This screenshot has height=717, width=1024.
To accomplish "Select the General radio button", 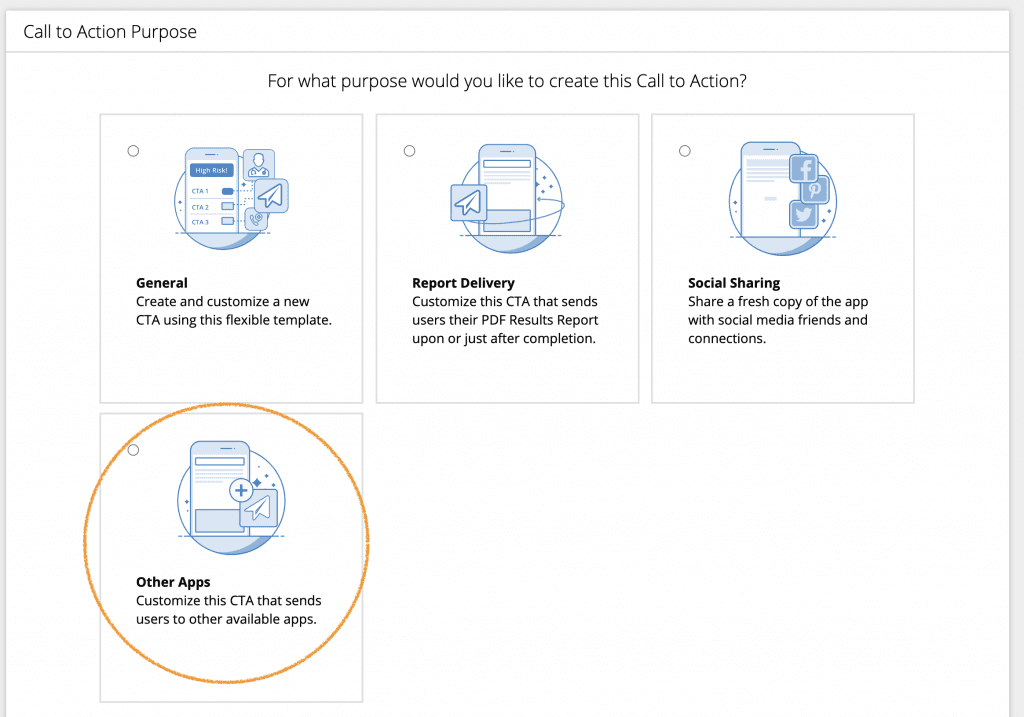I will click(x=133, y=151).
